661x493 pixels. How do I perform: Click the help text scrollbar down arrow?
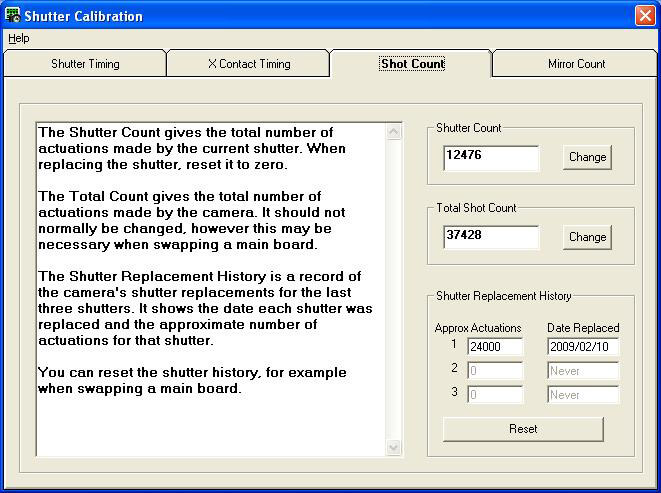pos(393,447)
